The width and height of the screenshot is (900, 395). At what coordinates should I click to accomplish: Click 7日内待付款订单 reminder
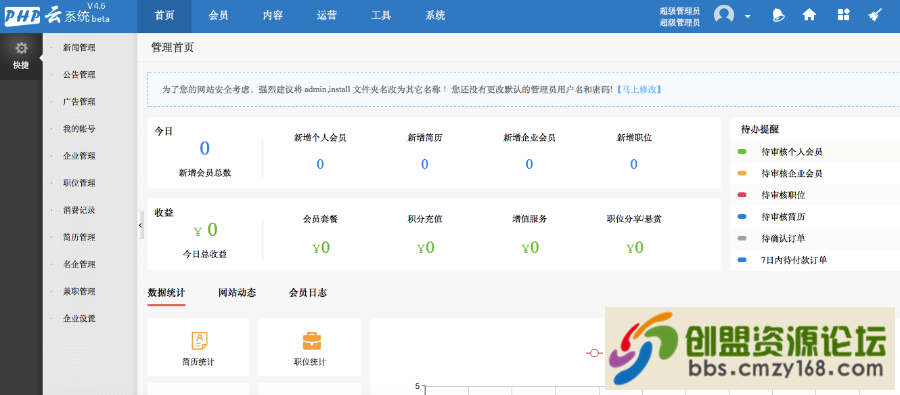(794, 260)
